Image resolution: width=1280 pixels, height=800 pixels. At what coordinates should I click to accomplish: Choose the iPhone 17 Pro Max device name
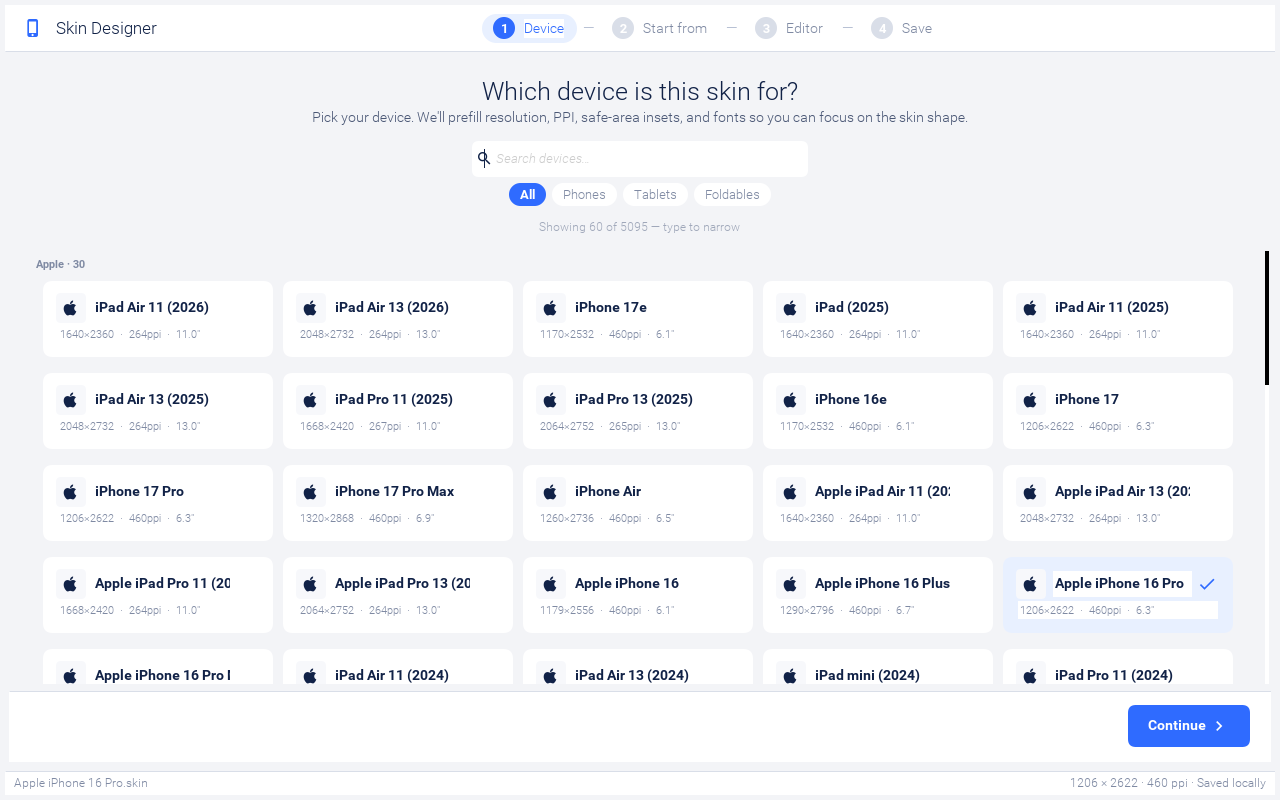click(x=395, y=491)
